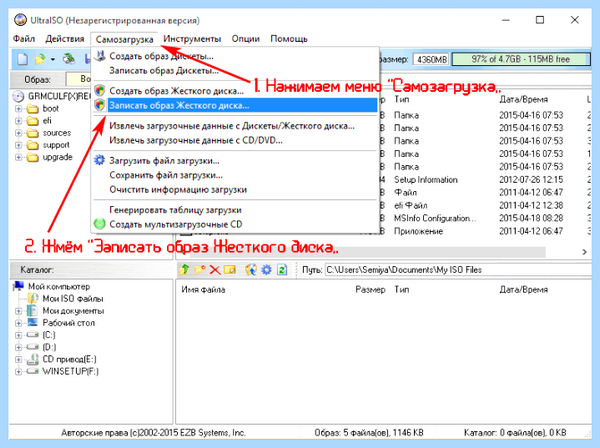Click the 2012-07-26 12:15 date cell
The image size is (600, 448).
point(531,179)
